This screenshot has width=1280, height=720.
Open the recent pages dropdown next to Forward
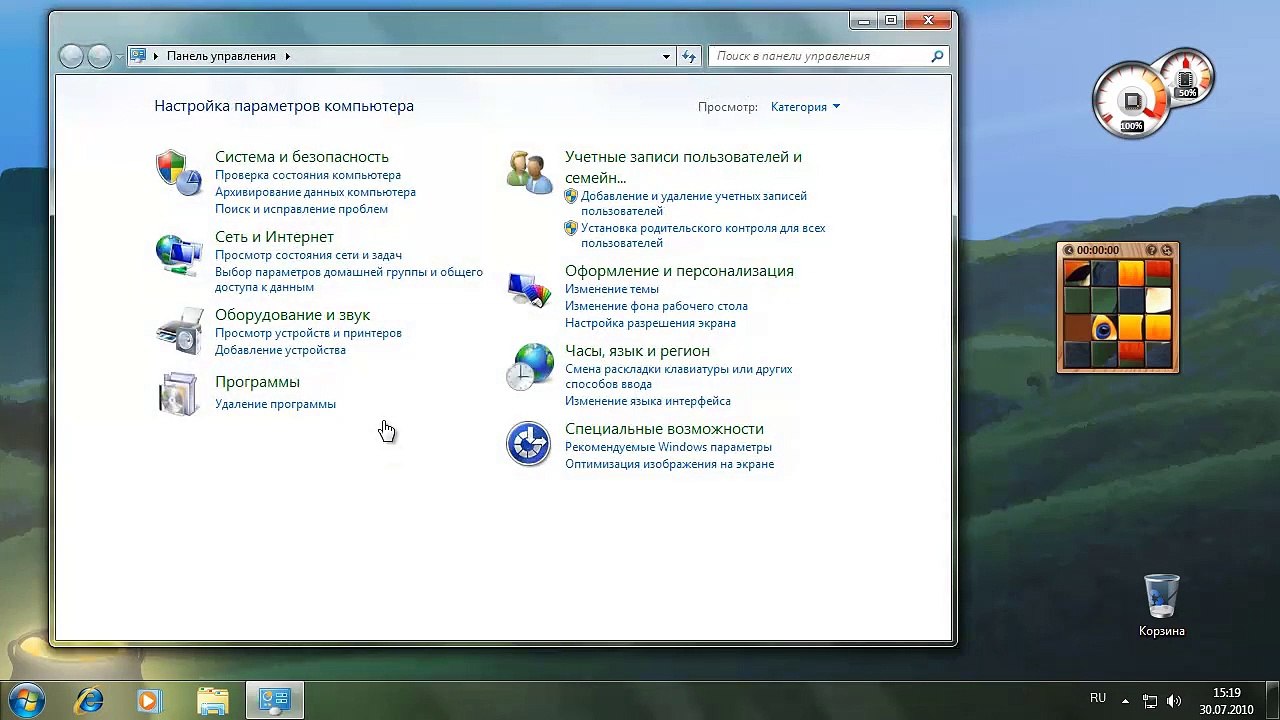[x=119, y=57]
